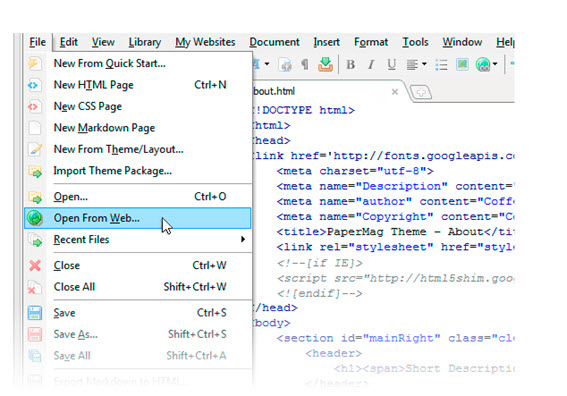Click the Open folder icon
The height and width of the screenshot is (396, 567).
(35, 197)
